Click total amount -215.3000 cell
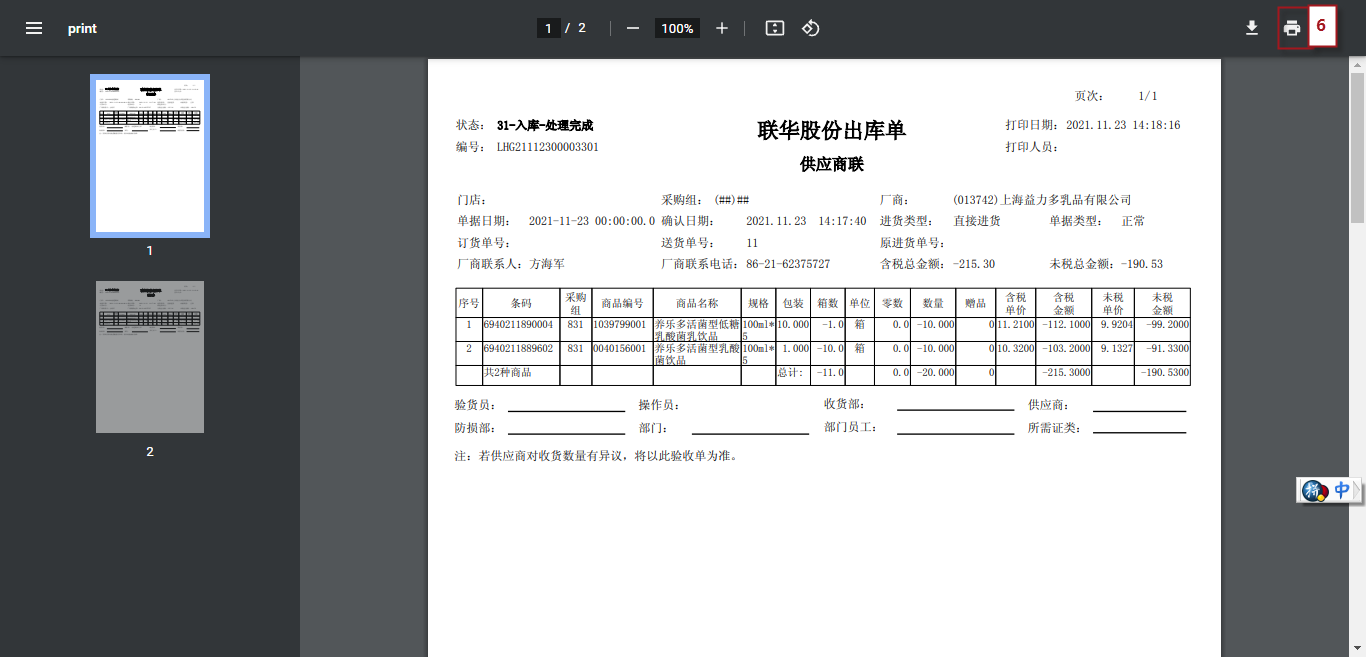Viewport: 1366px width, 657px height. 1064,375
